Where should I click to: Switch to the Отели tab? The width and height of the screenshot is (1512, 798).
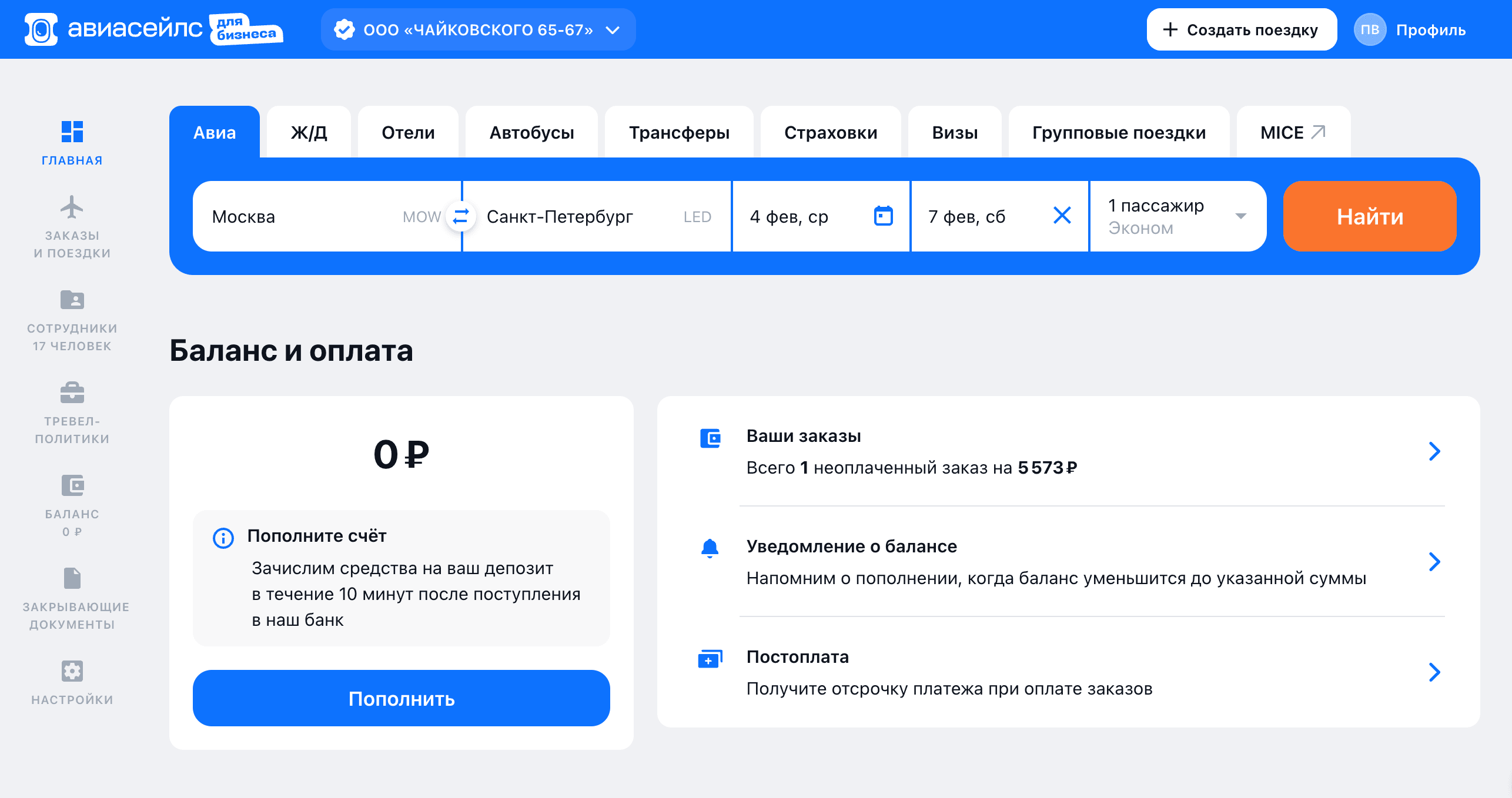408,132
